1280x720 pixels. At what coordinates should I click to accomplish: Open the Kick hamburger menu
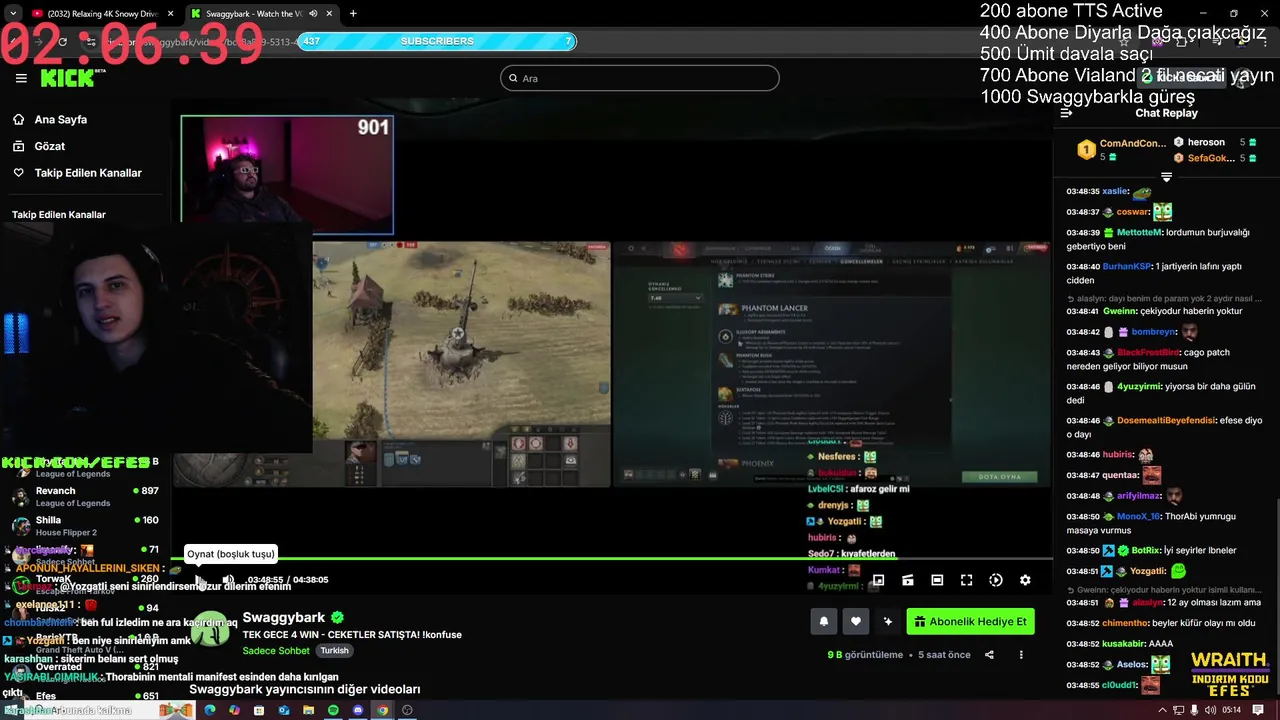[21, 78]
